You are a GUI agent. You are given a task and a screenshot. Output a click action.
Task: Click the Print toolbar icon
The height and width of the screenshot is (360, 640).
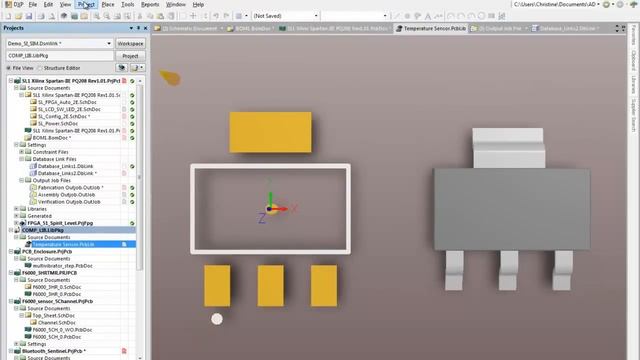[x=41, y=16]
